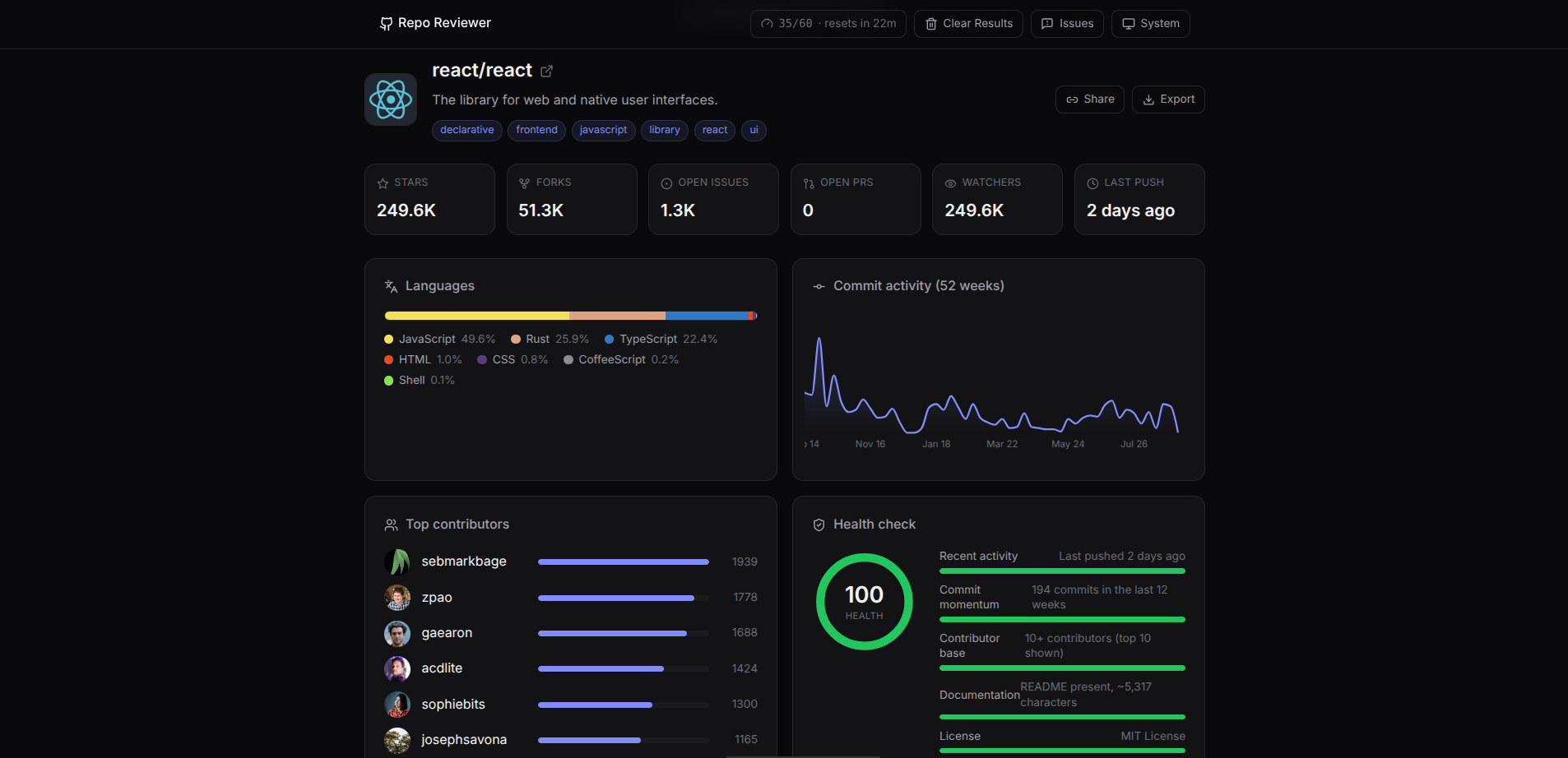
Task: Click the Top contributors people icon
Action: [x=391, y=525]
